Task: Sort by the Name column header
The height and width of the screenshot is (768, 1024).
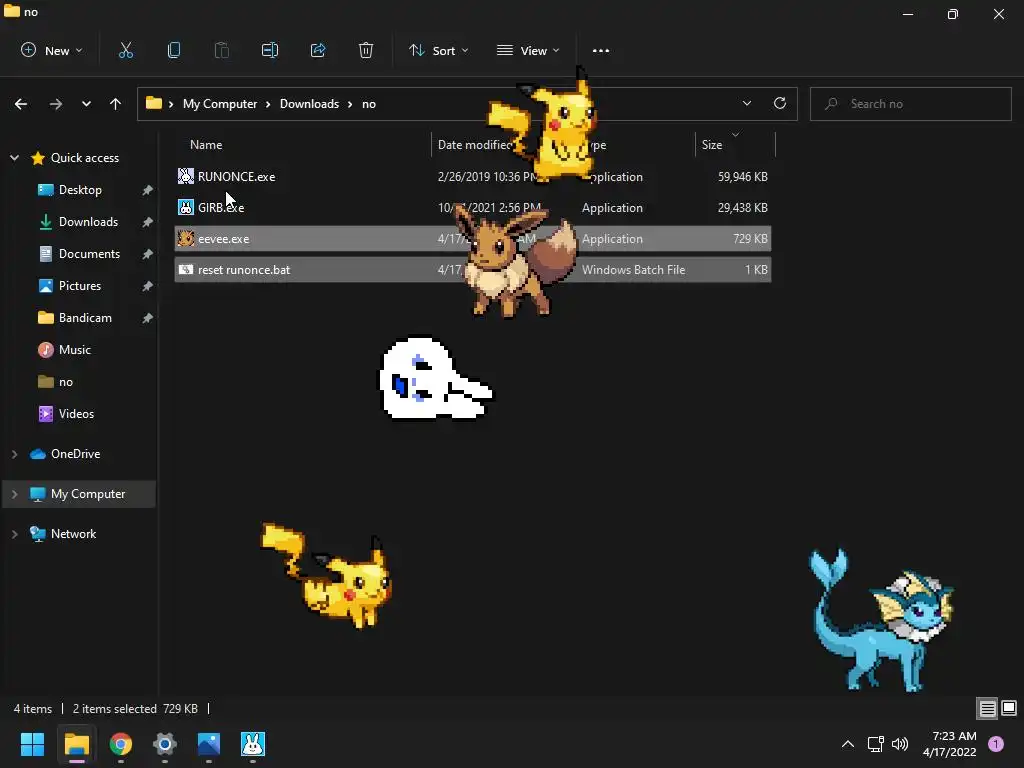Action: tap(206, 145)
